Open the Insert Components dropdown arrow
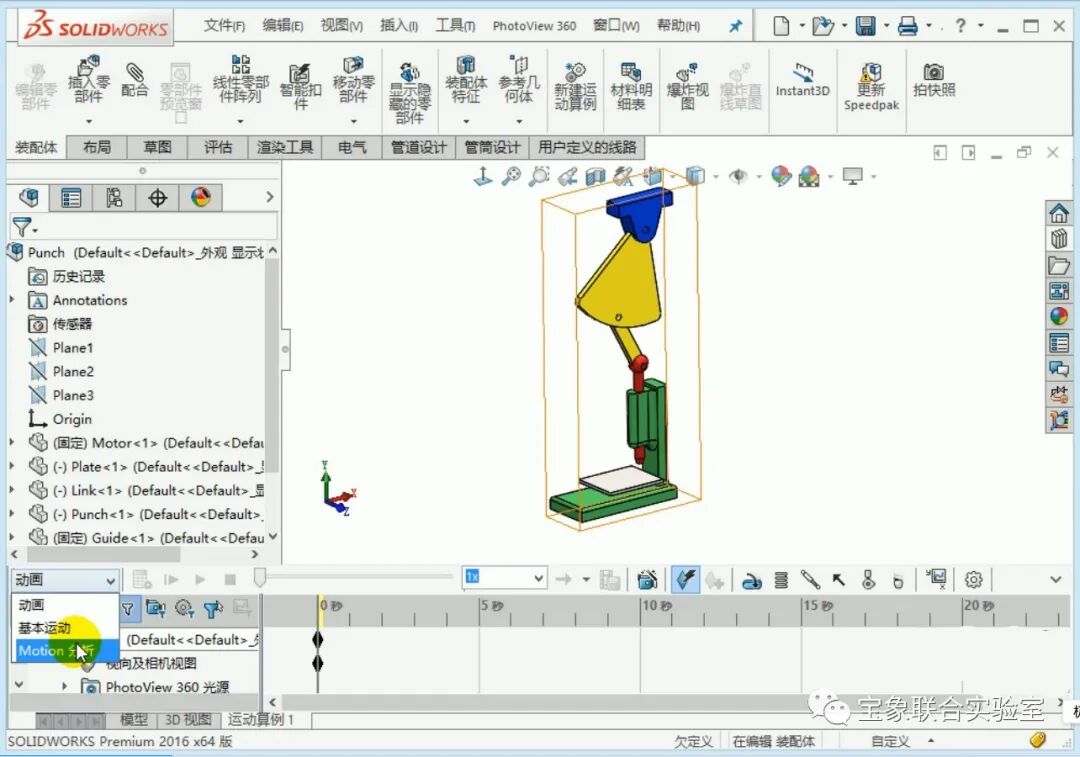This screenshot has height=757, width=1080. [88, 121]
